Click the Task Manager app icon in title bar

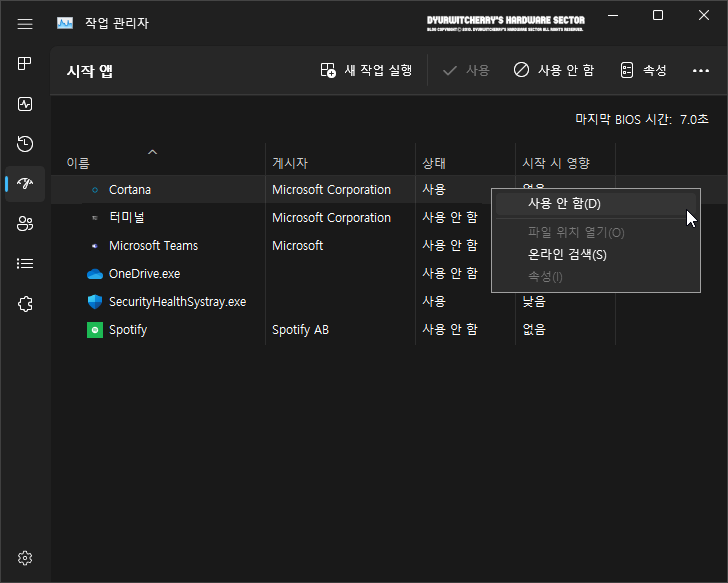coord(65,23)
